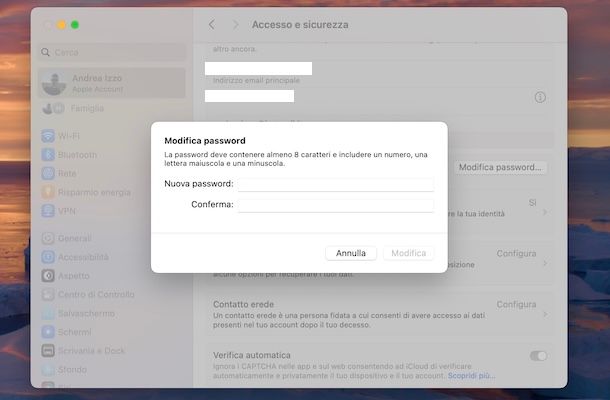The image size is (610, 400).
Task: Click the greyed Modifica button in dialog
Action: click(408, 253)
